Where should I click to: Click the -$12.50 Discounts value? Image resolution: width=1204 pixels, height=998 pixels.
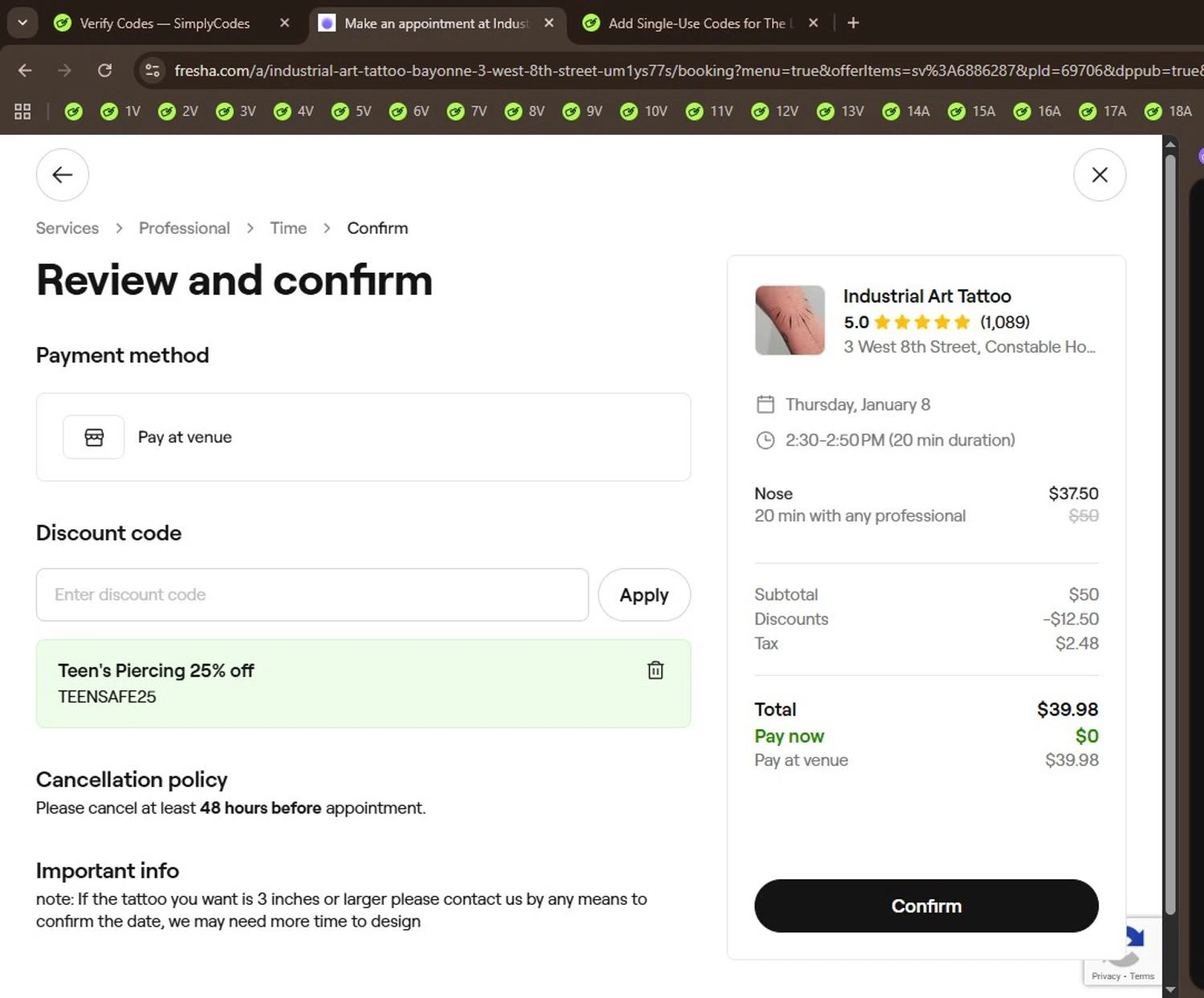point(1071,619)
